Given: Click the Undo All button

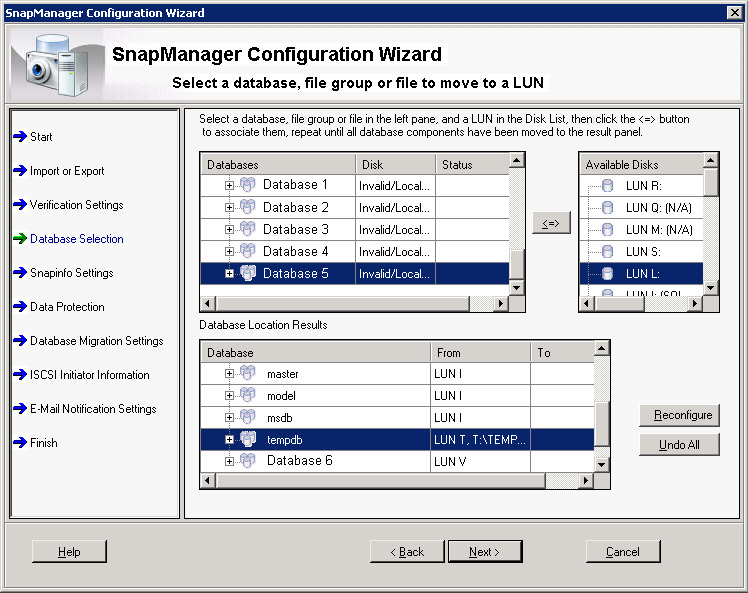Looking at the screenshot, I should 679,445.
